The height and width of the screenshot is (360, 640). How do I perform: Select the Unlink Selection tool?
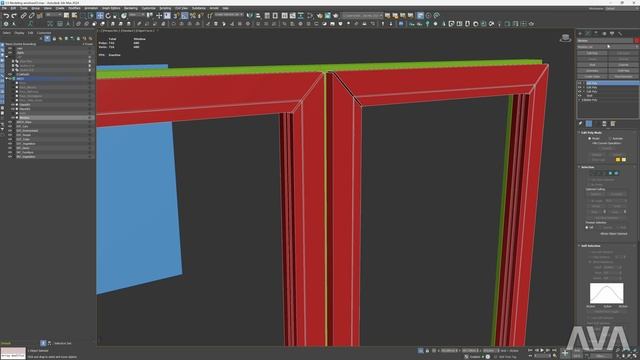point(31,16)
